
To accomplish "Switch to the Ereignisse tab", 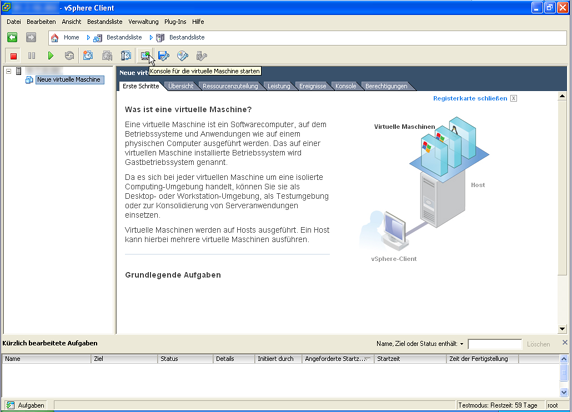I will click(313, 86).
